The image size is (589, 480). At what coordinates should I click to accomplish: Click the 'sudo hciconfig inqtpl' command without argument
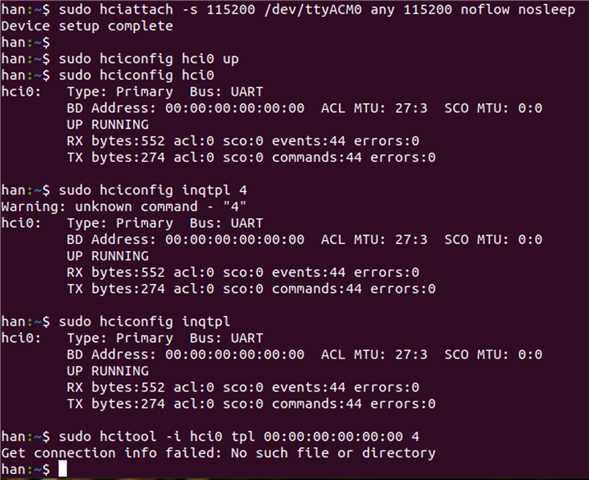click(145, 322)
